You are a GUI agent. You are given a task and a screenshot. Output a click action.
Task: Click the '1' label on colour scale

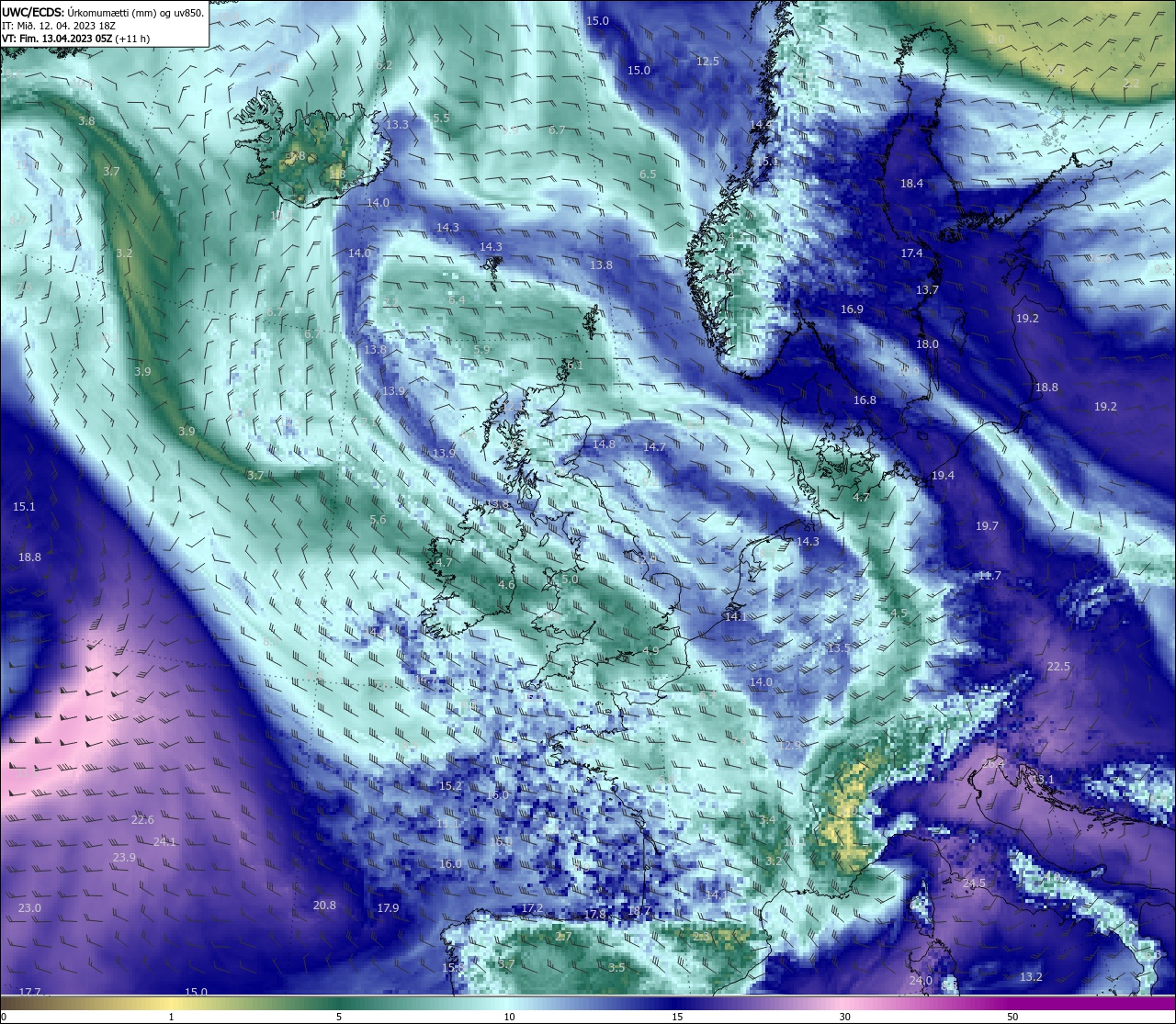coord(171,1017)
